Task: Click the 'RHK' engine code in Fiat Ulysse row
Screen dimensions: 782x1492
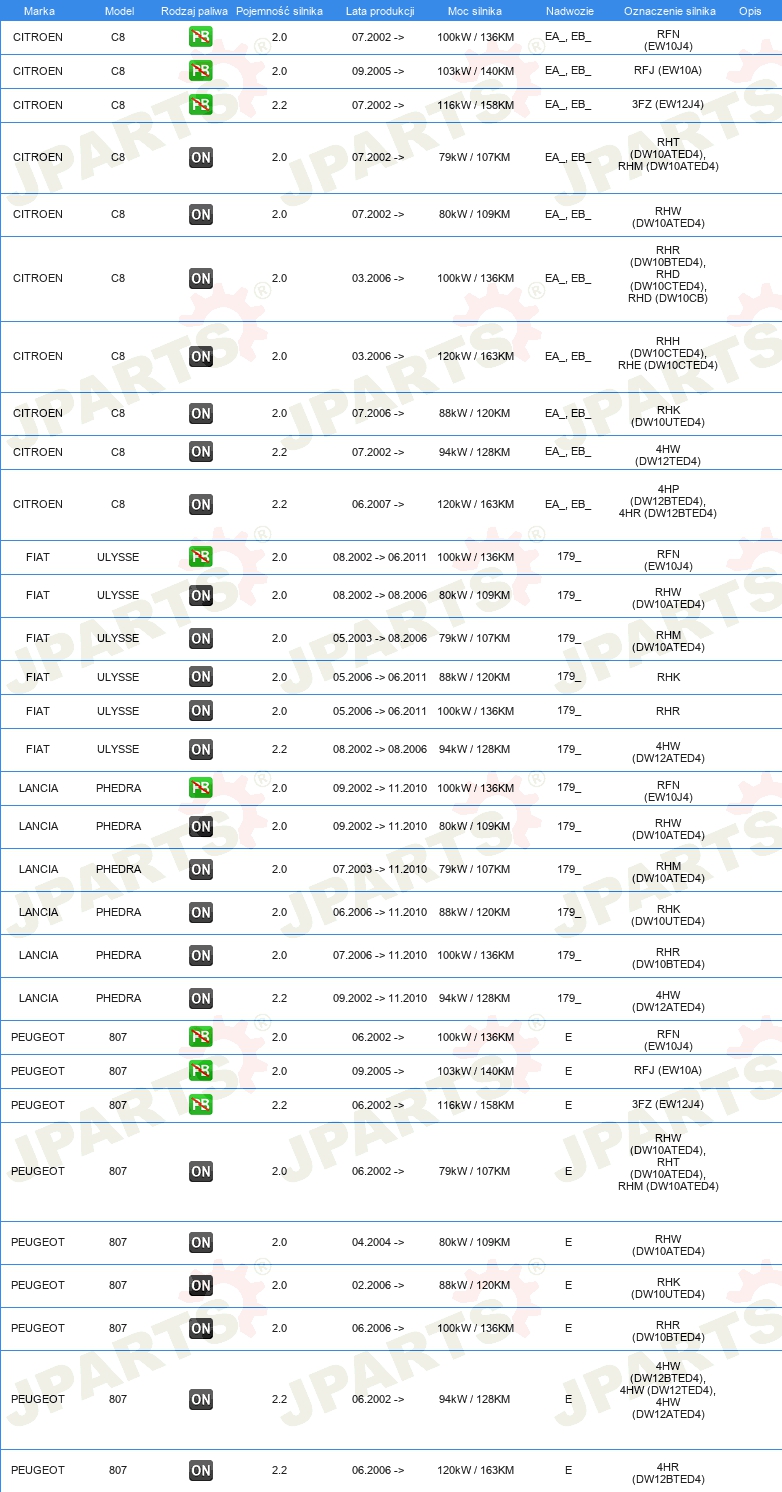Action: (668, 677)
